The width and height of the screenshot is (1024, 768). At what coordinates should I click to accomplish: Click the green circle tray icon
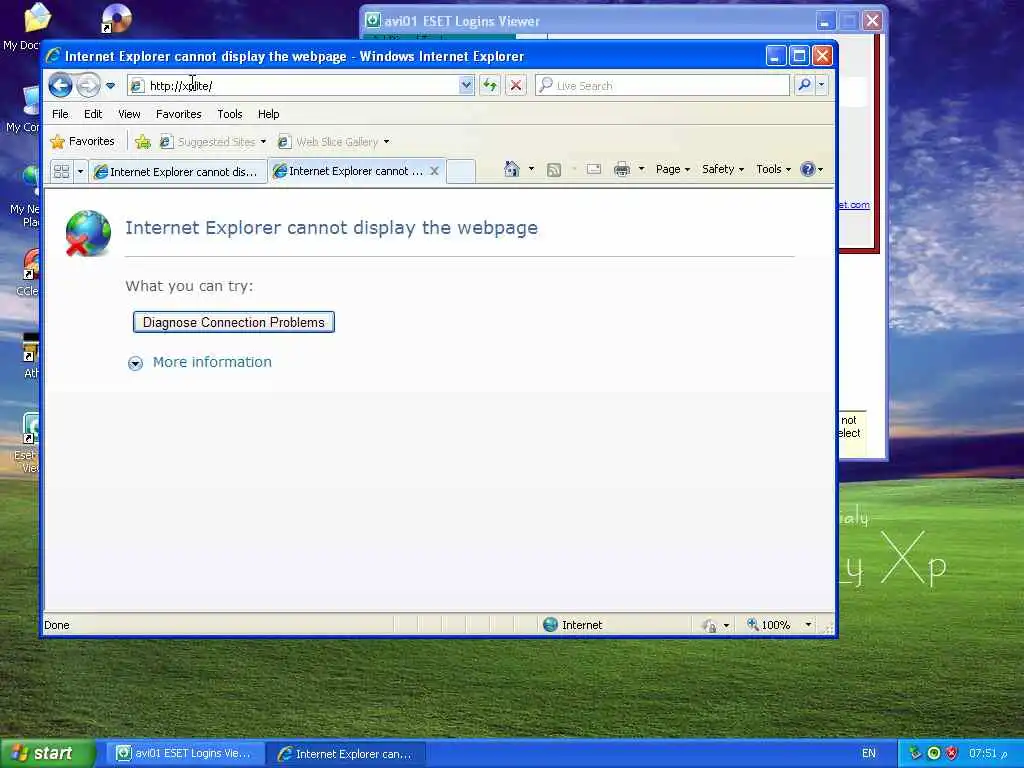934,753
